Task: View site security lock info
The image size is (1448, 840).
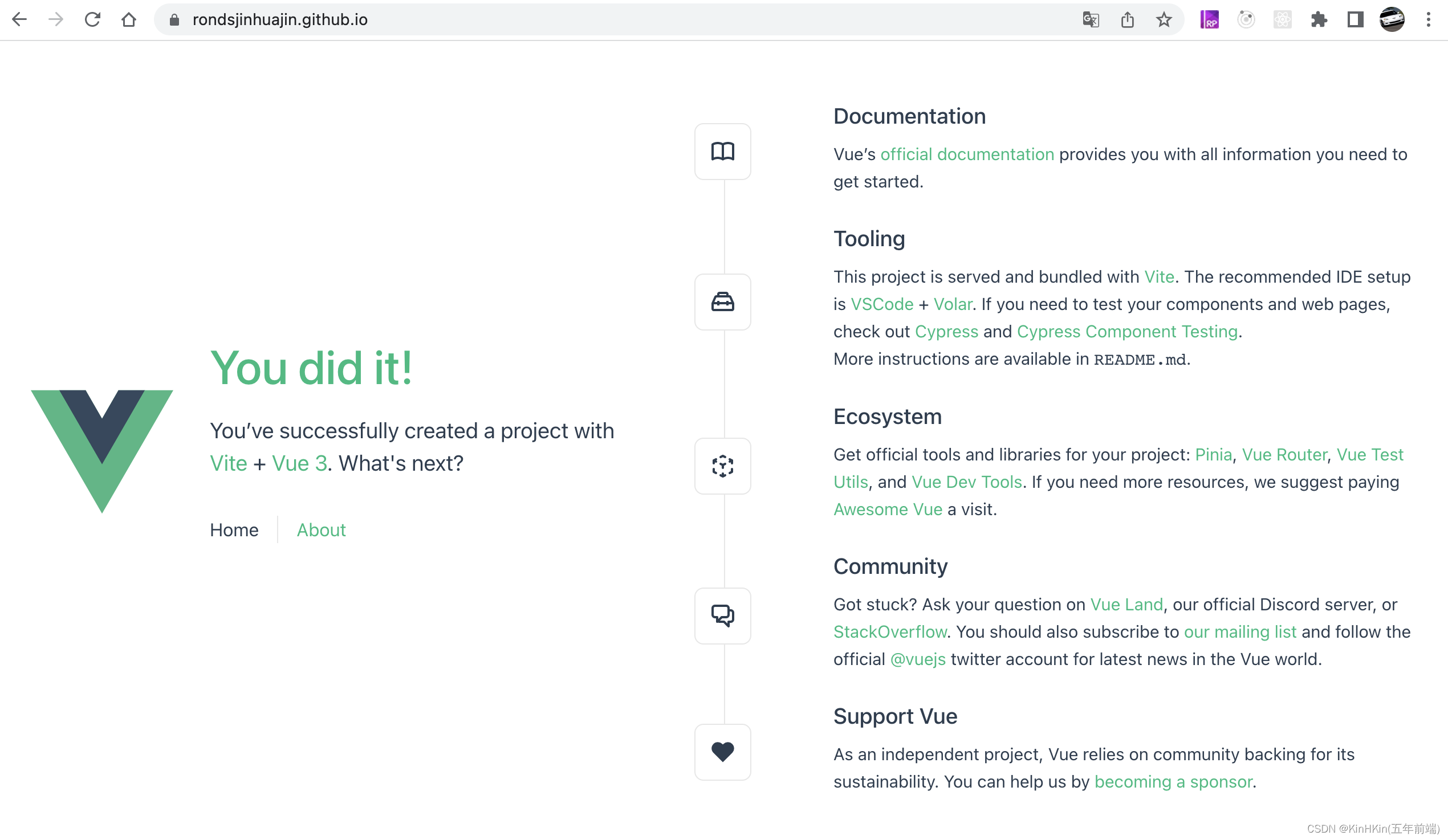Action: [x=174, y=19]
